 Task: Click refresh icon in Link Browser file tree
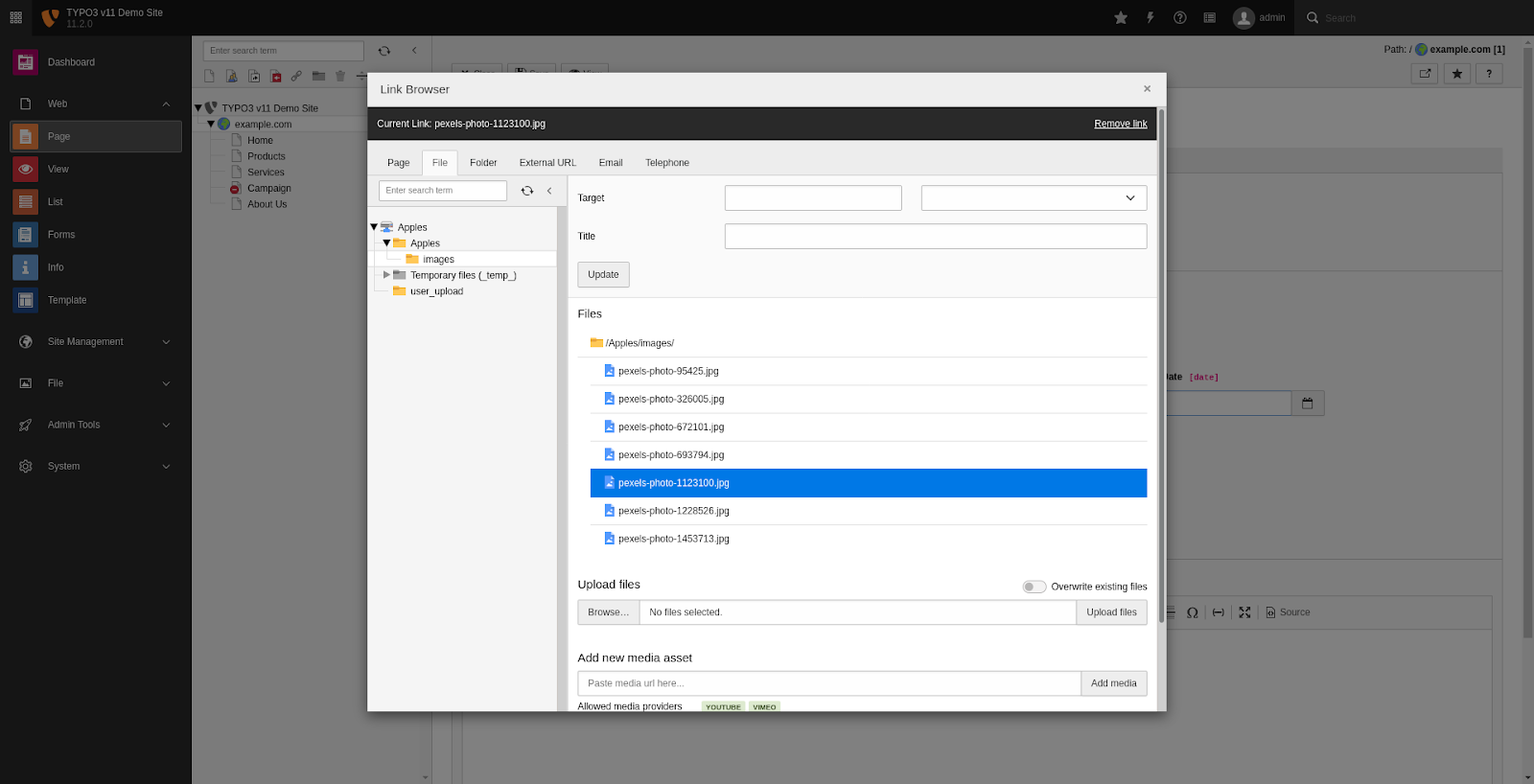point(527,191)
